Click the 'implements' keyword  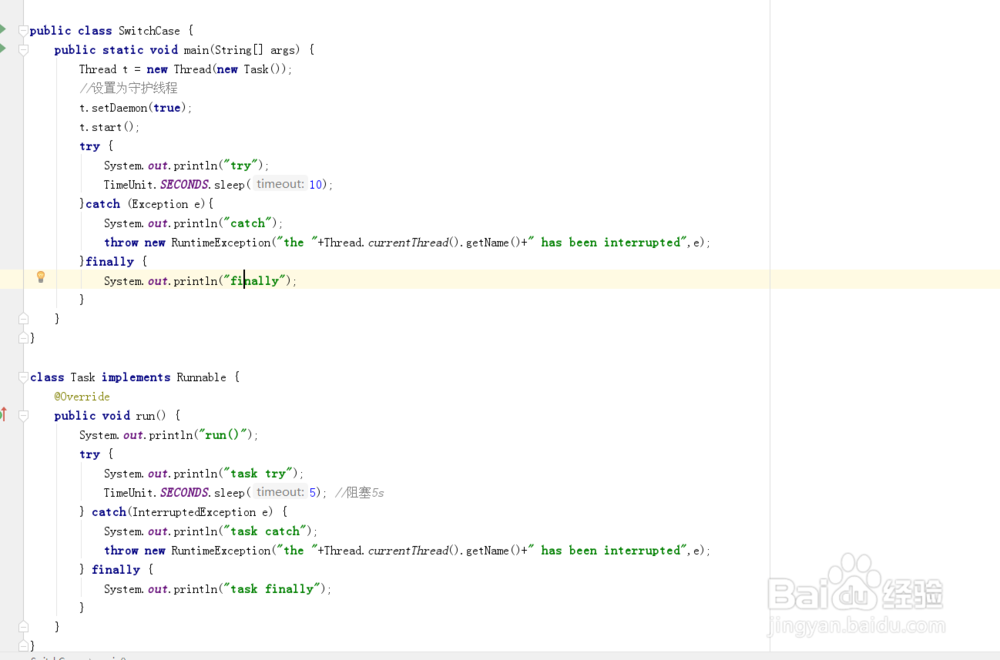pyautogui.click(x=136, y=377)
